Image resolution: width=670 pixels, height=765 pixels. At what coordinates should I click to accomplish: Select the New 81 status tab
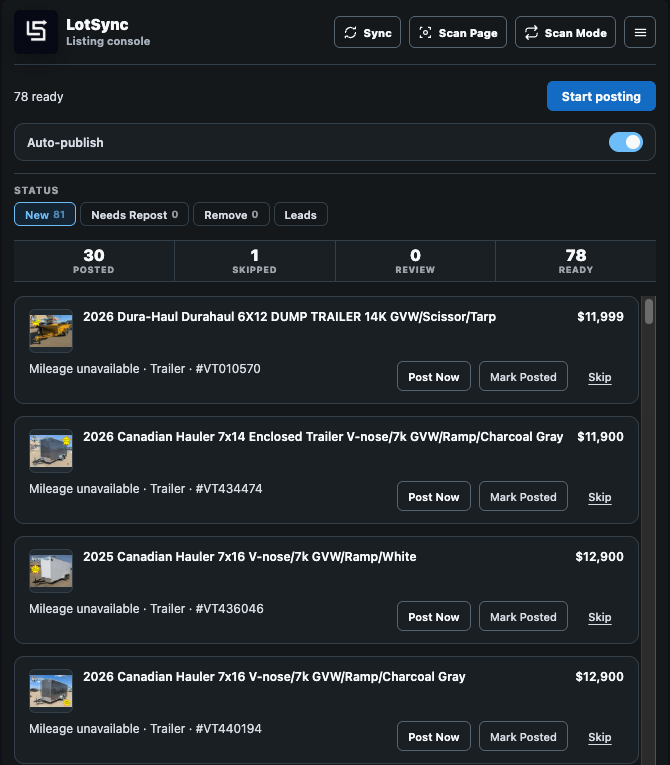(45, 214)
